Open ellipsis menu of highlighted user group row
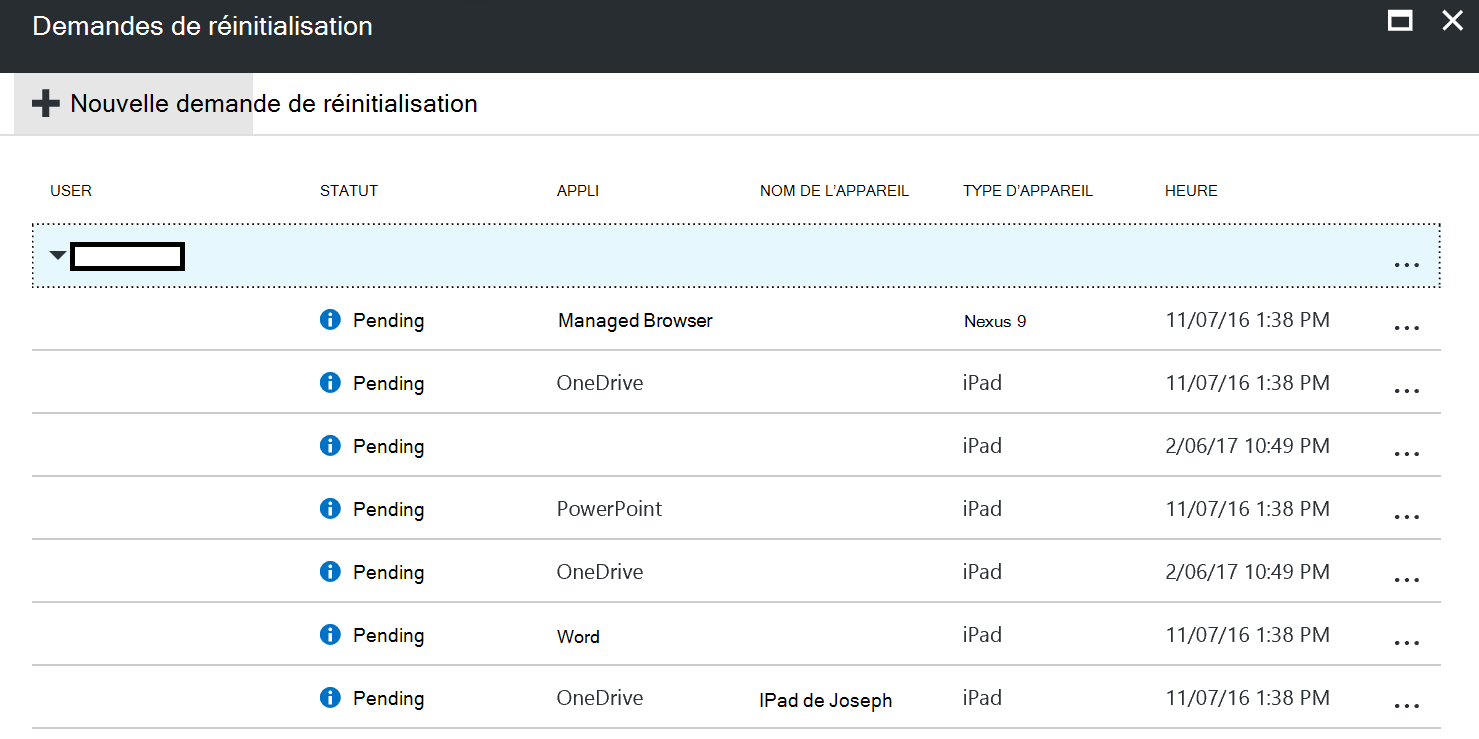This screenshot has height=739, width=1479. point(1406,265)
